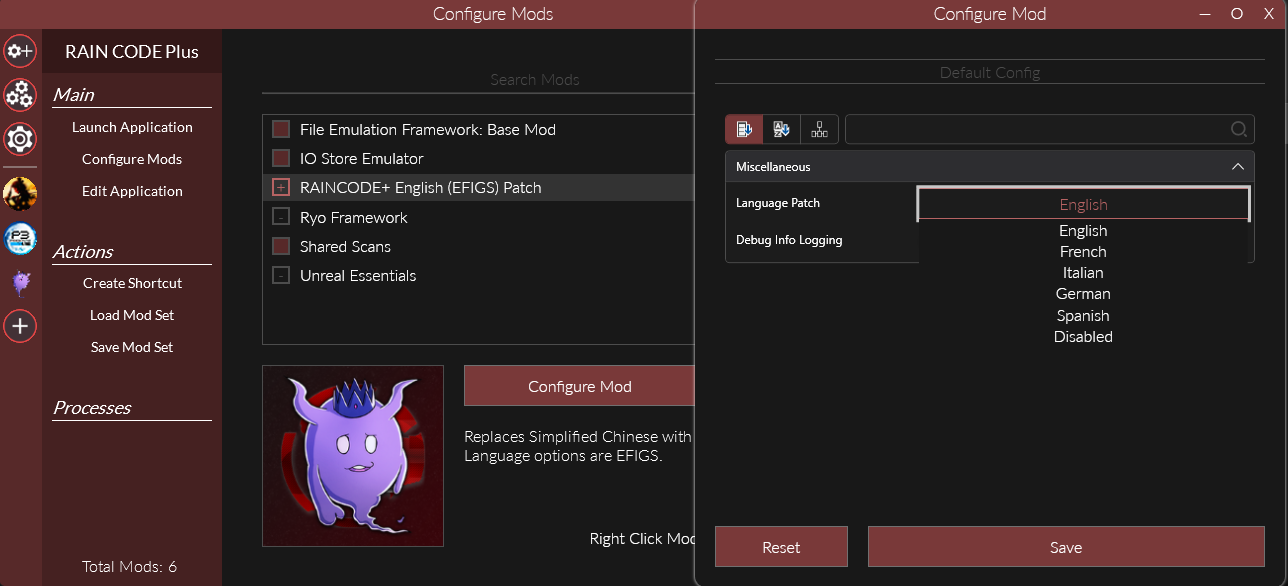Toggle RAINCODE+ English (EFIGS) Patch checkbox
1288x586 pixels.
tap(281, 187)
